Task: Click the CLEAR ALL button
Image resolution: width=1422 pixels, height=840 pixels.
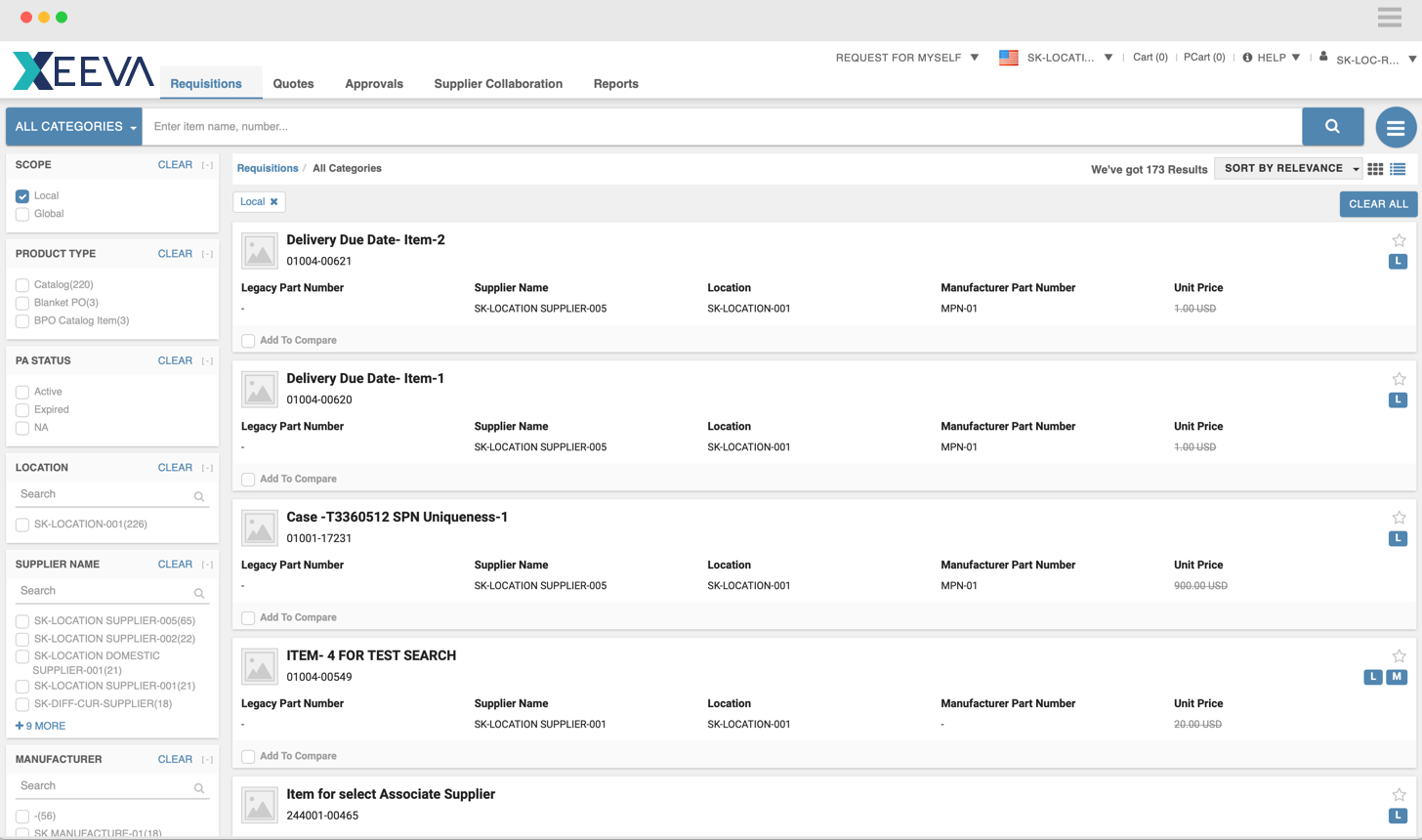Action: click(x=1378, y=204)
